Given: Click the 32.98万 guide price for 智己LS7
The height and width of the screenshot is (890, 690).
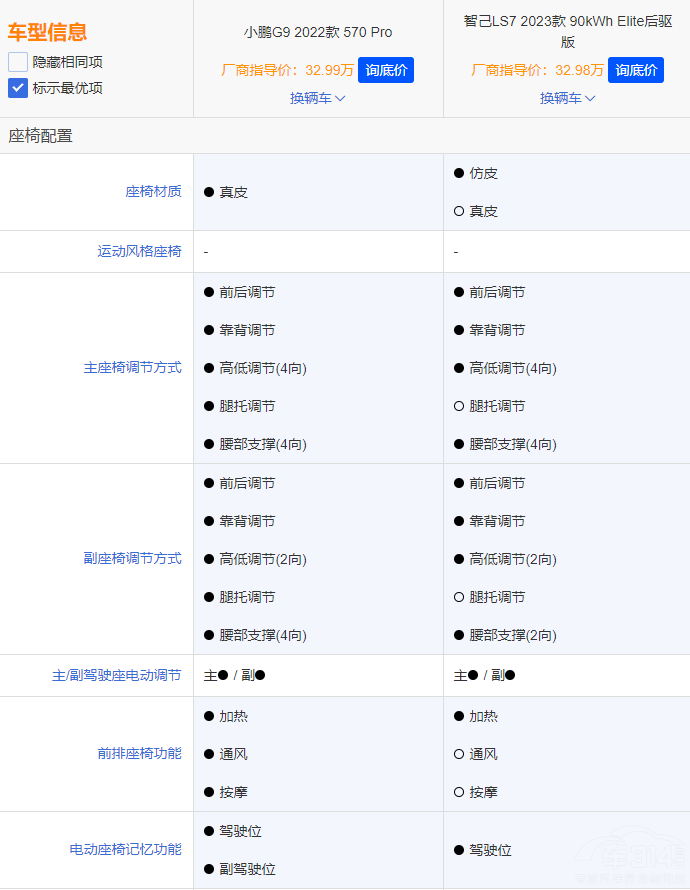Looking at the screenshot, I should [x=579, y=70].
